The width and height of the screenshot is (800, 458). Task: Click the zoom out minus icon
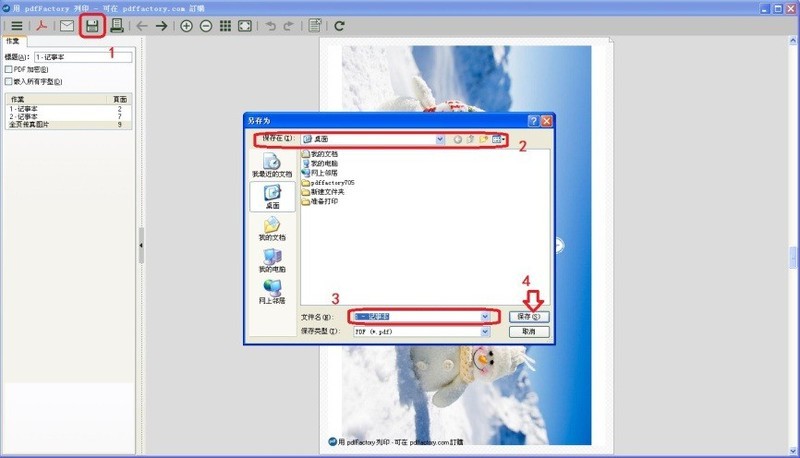point(205,25)
